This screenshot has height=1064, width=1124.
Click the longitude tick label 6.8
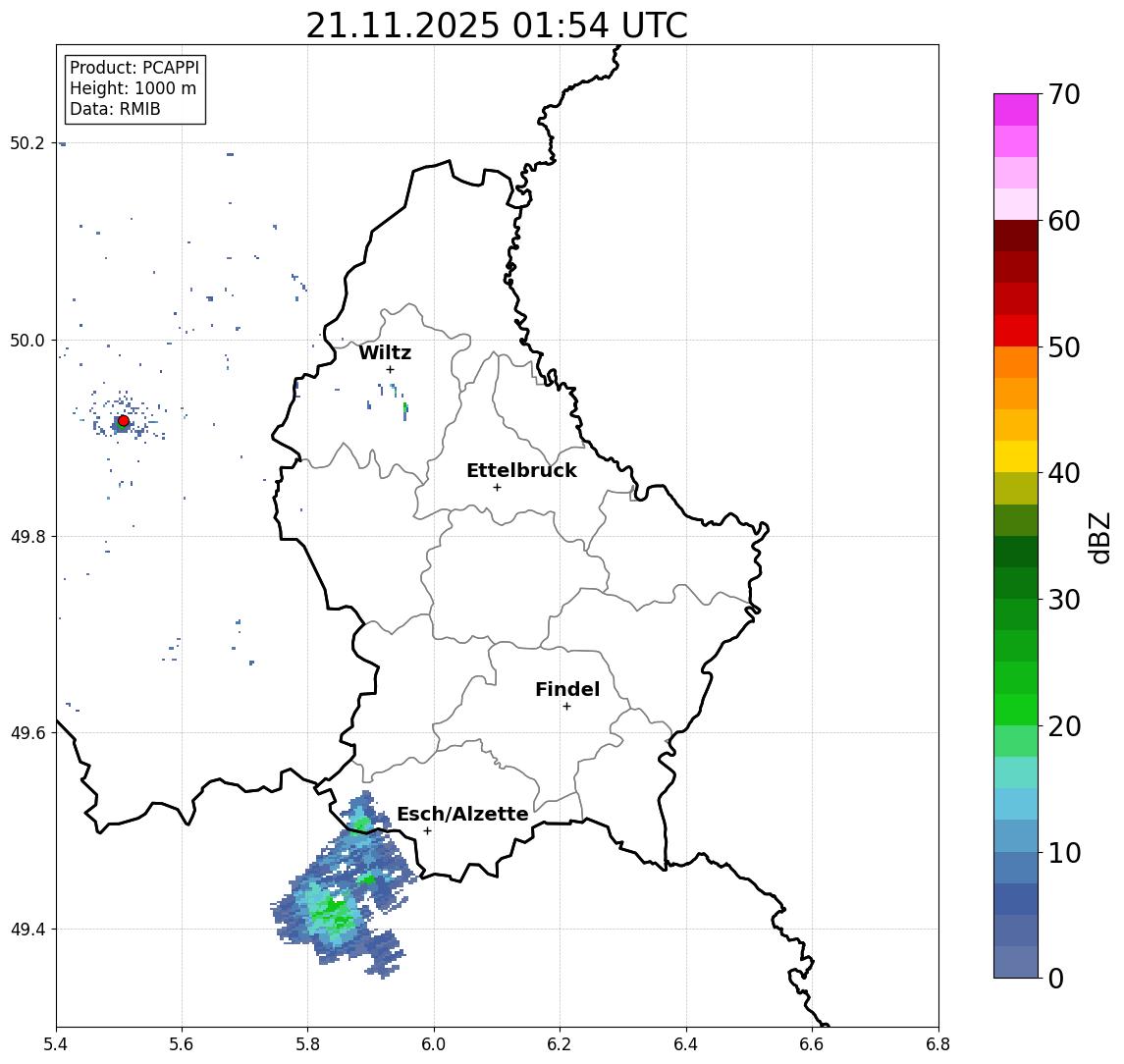938,1044
